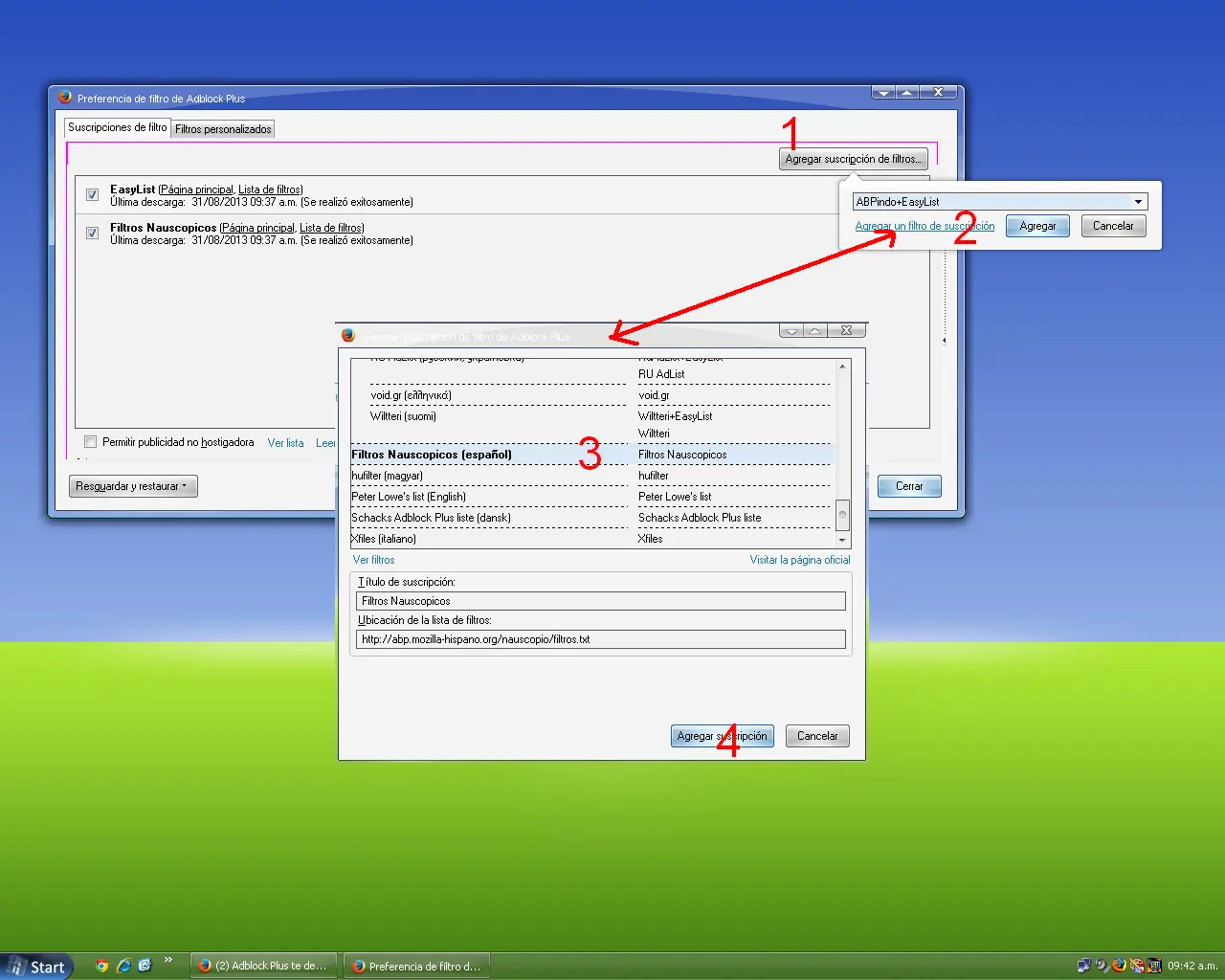Toggle the Filtros Nauscopicos subscription checkbox
Viewport: 1225px width, 980px height.
tap(92, 233)
